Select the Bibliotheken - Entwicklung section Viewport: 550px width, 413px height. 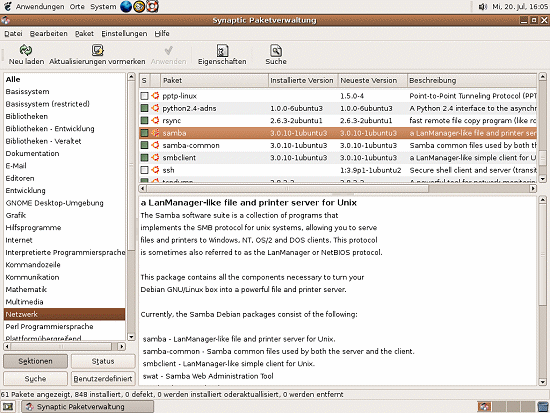(65, 129)
